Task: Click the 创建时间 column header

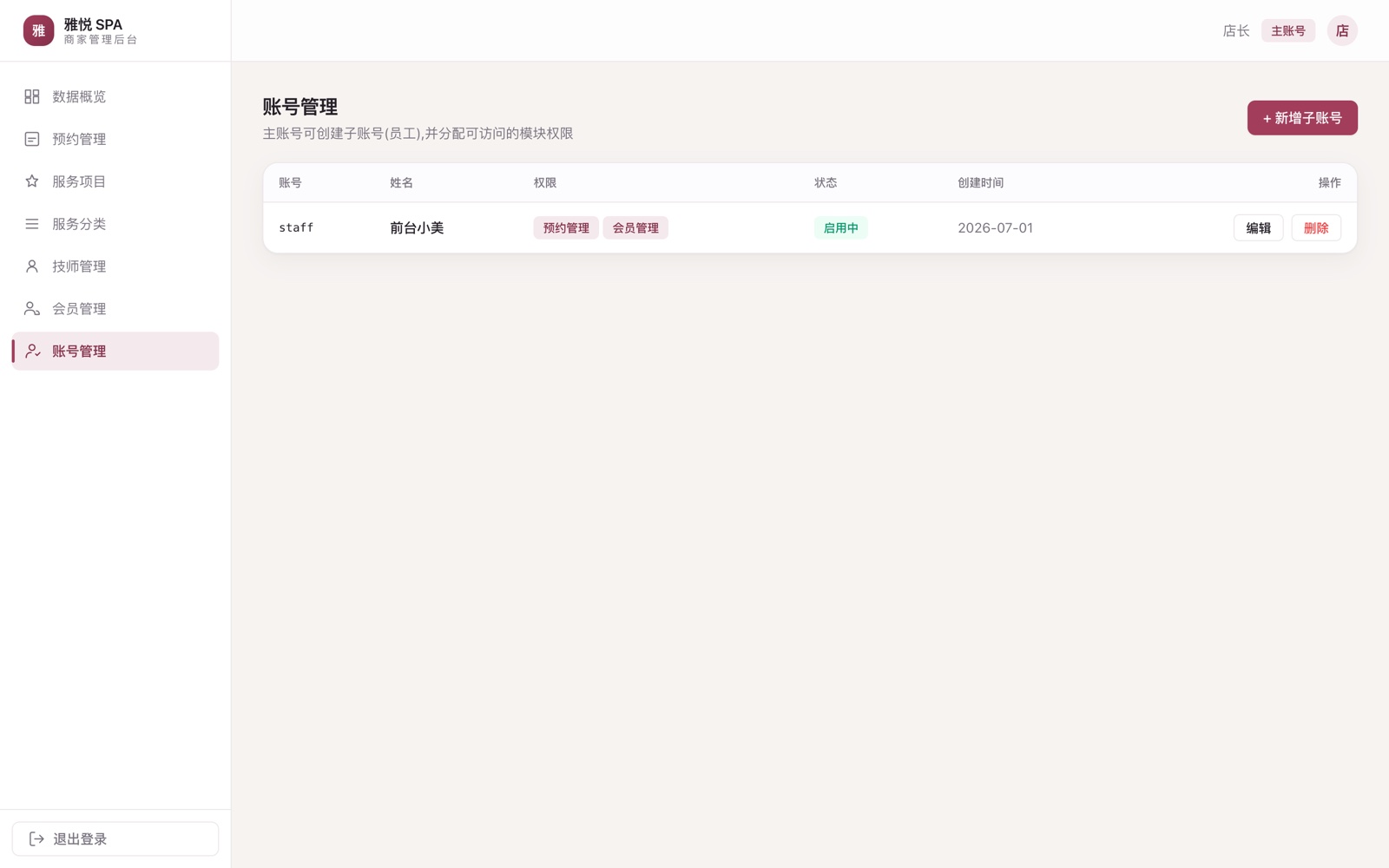Action: click(980, 182)
